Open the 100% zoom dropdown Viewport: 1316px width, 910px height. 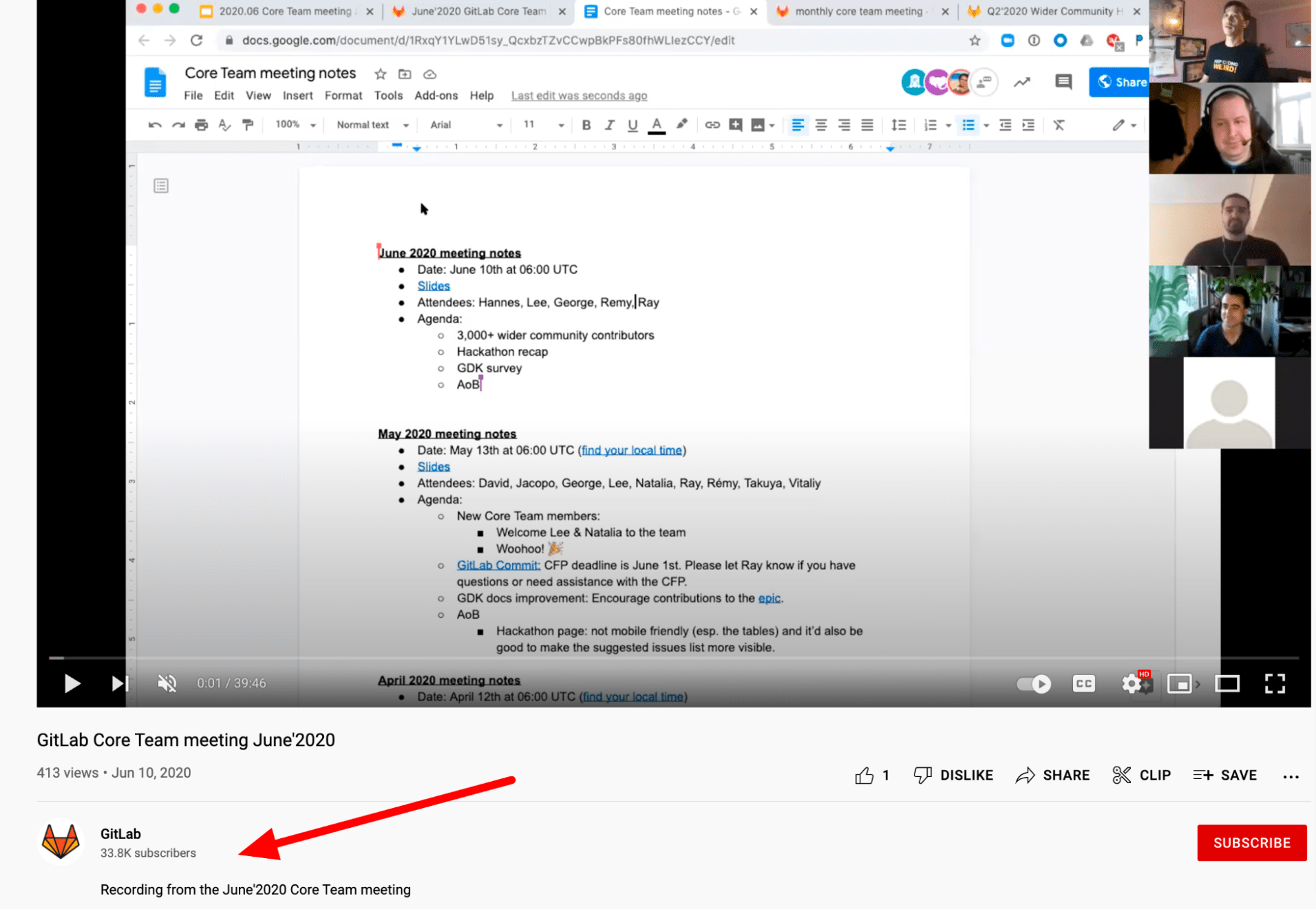[294, 124]
